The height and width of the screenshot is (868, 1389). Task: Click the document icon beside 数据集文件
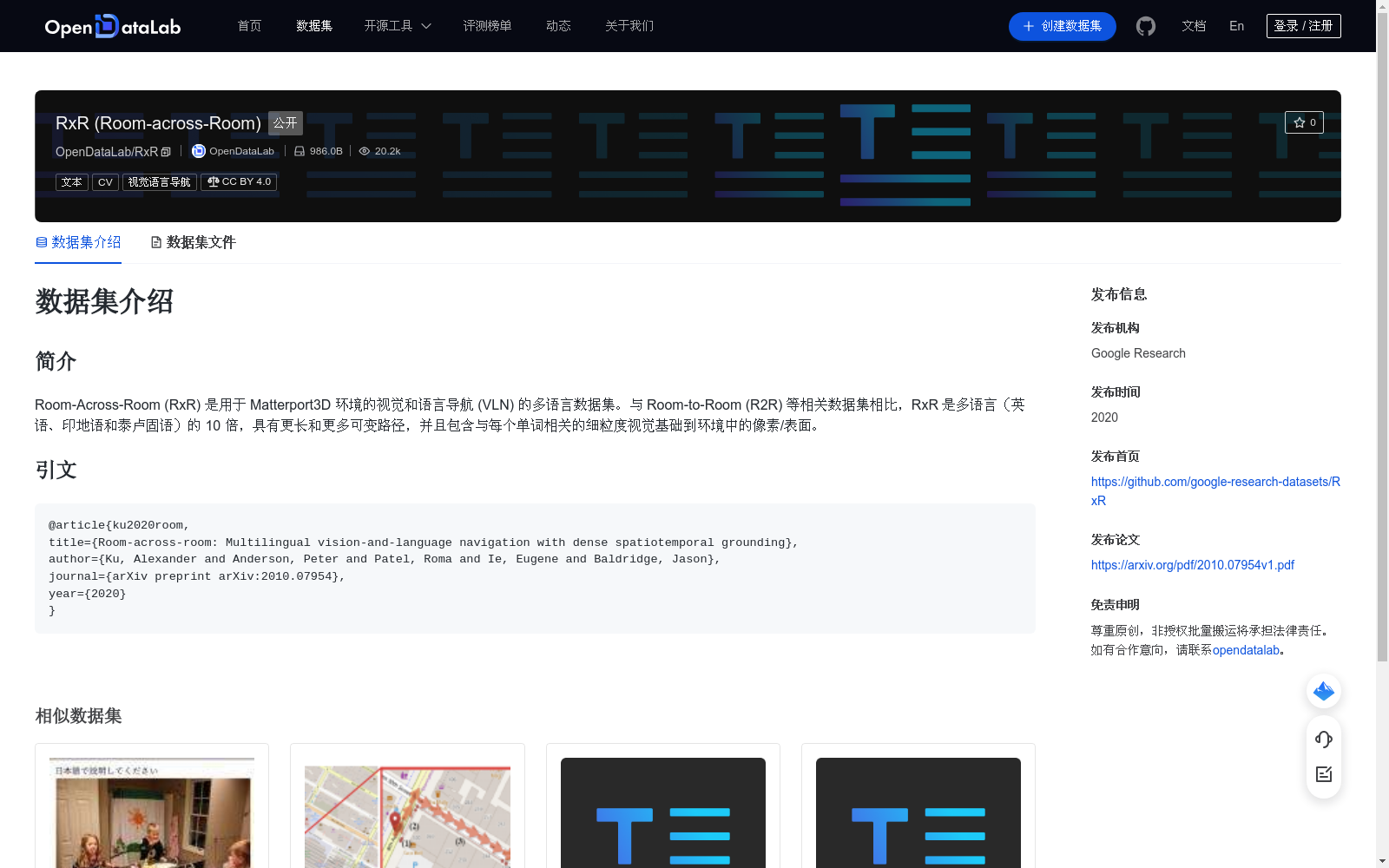(156, 242)
